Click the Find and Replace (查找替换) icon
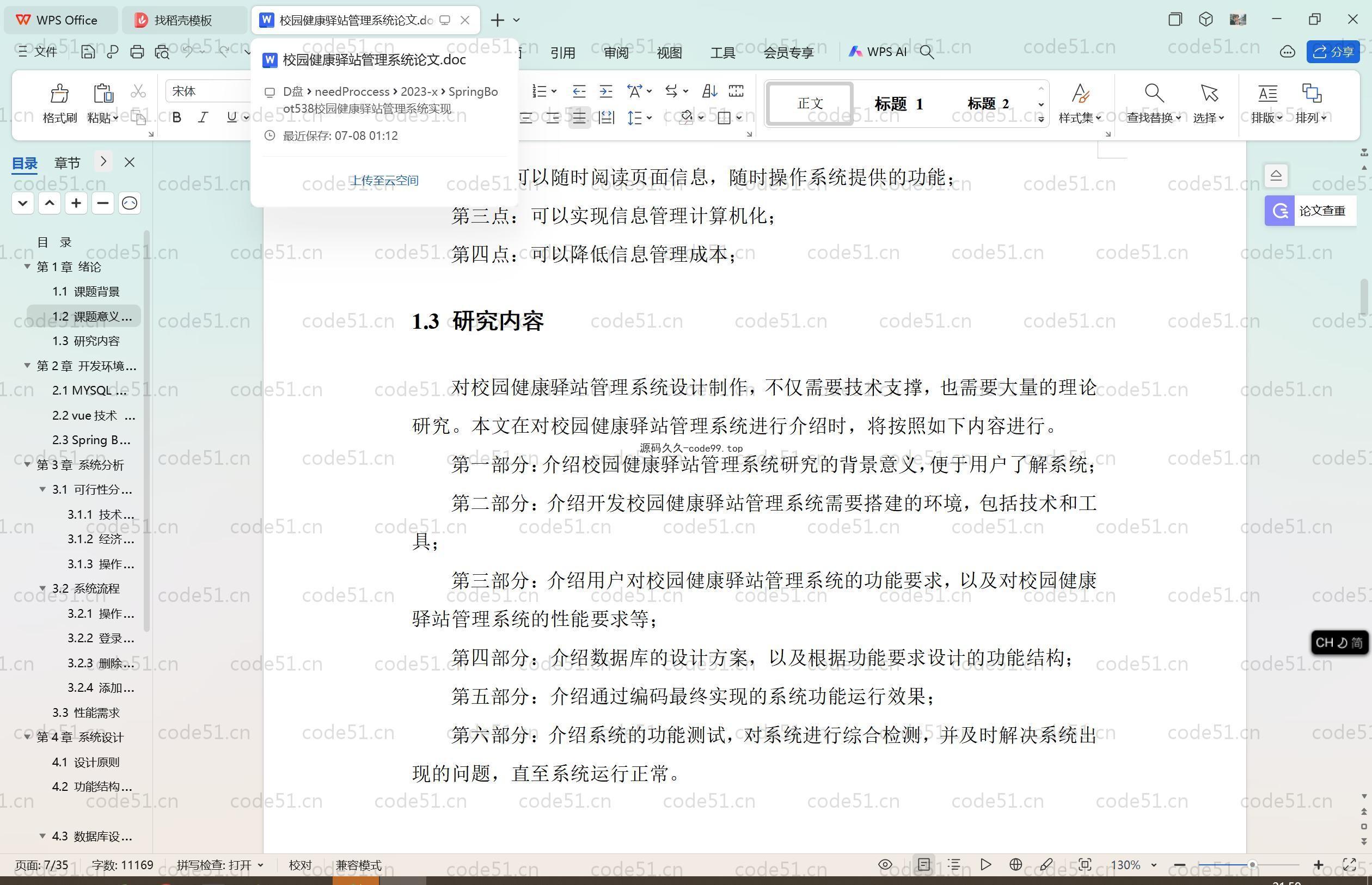This screenshot has height=885, width=1372. pyautogui.click(x=1154, y=93)
